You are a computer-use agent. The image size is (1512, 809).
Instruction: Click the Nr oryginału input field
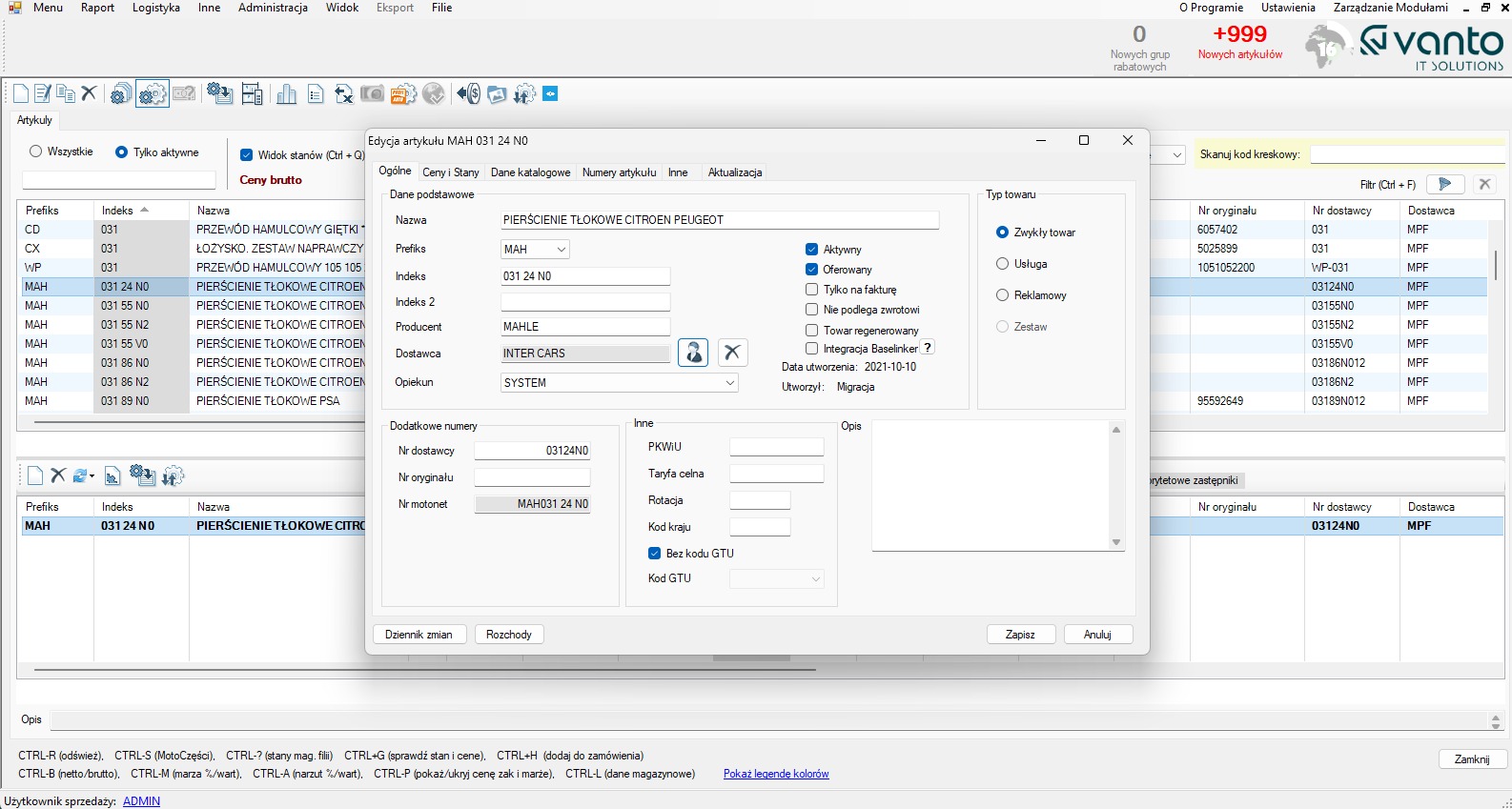pos(532,477)
